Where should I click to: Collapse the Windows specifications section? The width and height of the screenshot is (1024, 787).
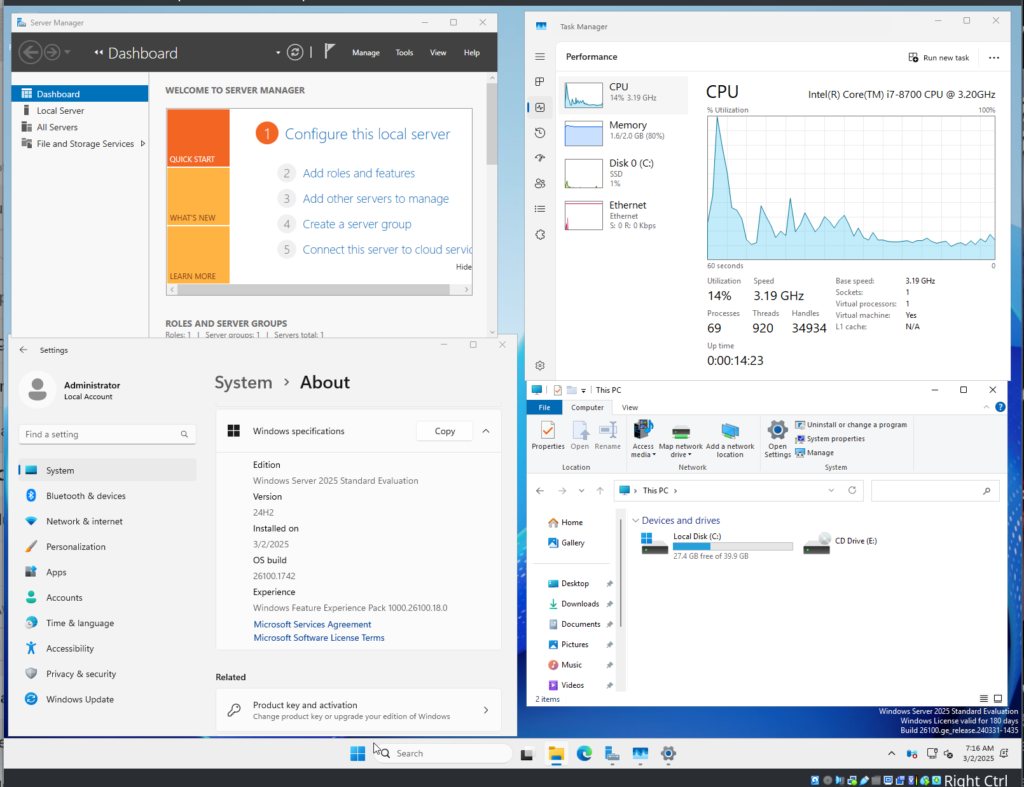pyautogui.click(x=486, y=431)
